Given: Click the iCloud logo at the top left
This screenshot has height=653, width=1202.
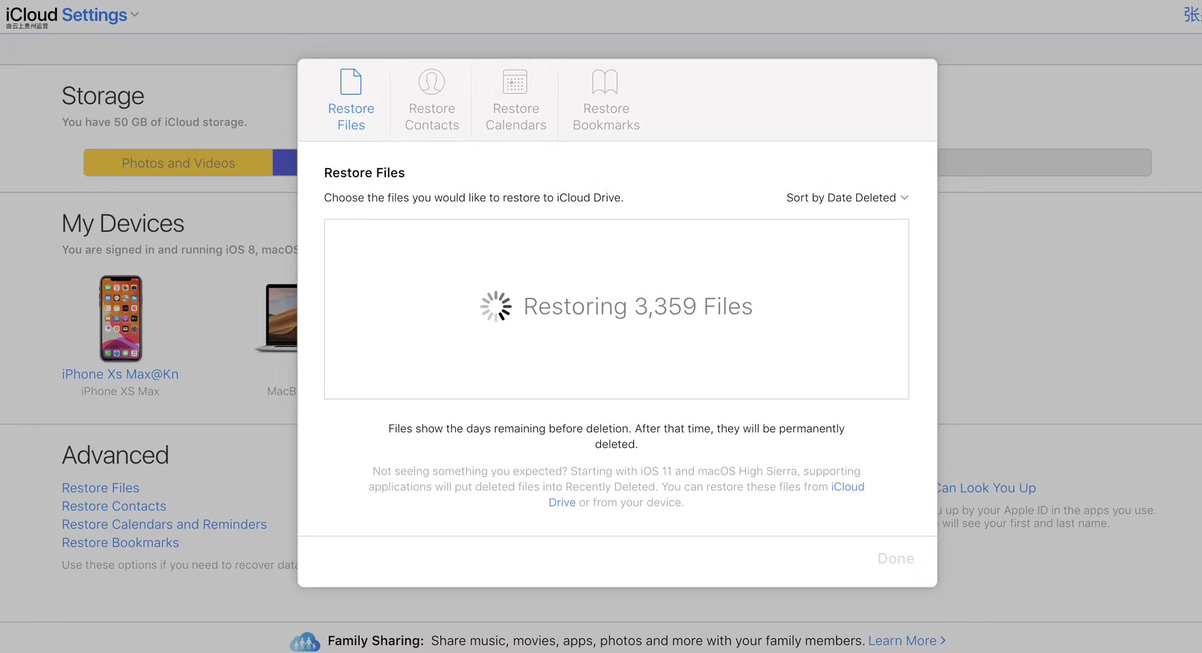Looking at the screenshot, I should tap(31, 15).
